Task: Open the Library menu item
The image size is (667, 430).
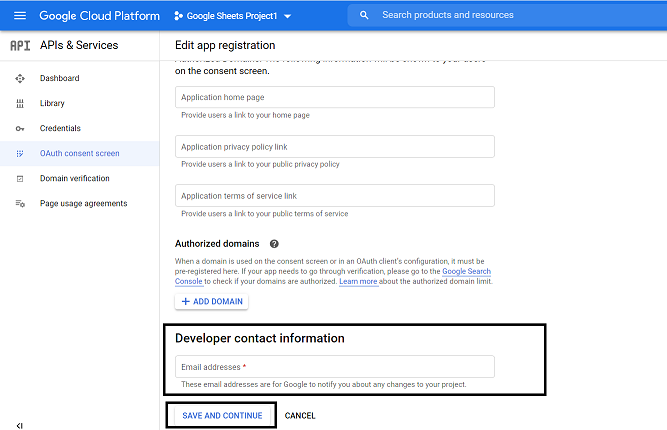Action: tap(53, 103)
